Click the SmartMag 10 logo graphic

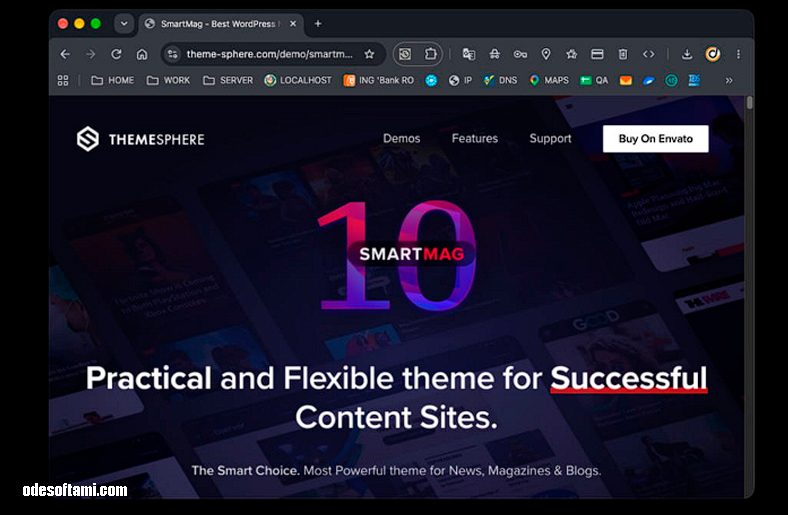397,255
